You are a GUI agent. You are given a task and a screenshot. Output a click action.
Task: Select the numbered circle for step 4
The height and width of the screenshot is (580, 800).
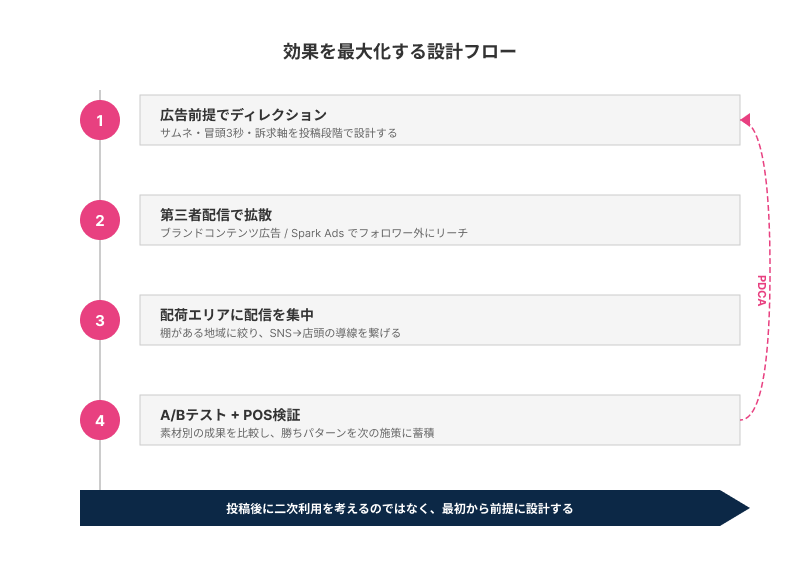[100, 421]
